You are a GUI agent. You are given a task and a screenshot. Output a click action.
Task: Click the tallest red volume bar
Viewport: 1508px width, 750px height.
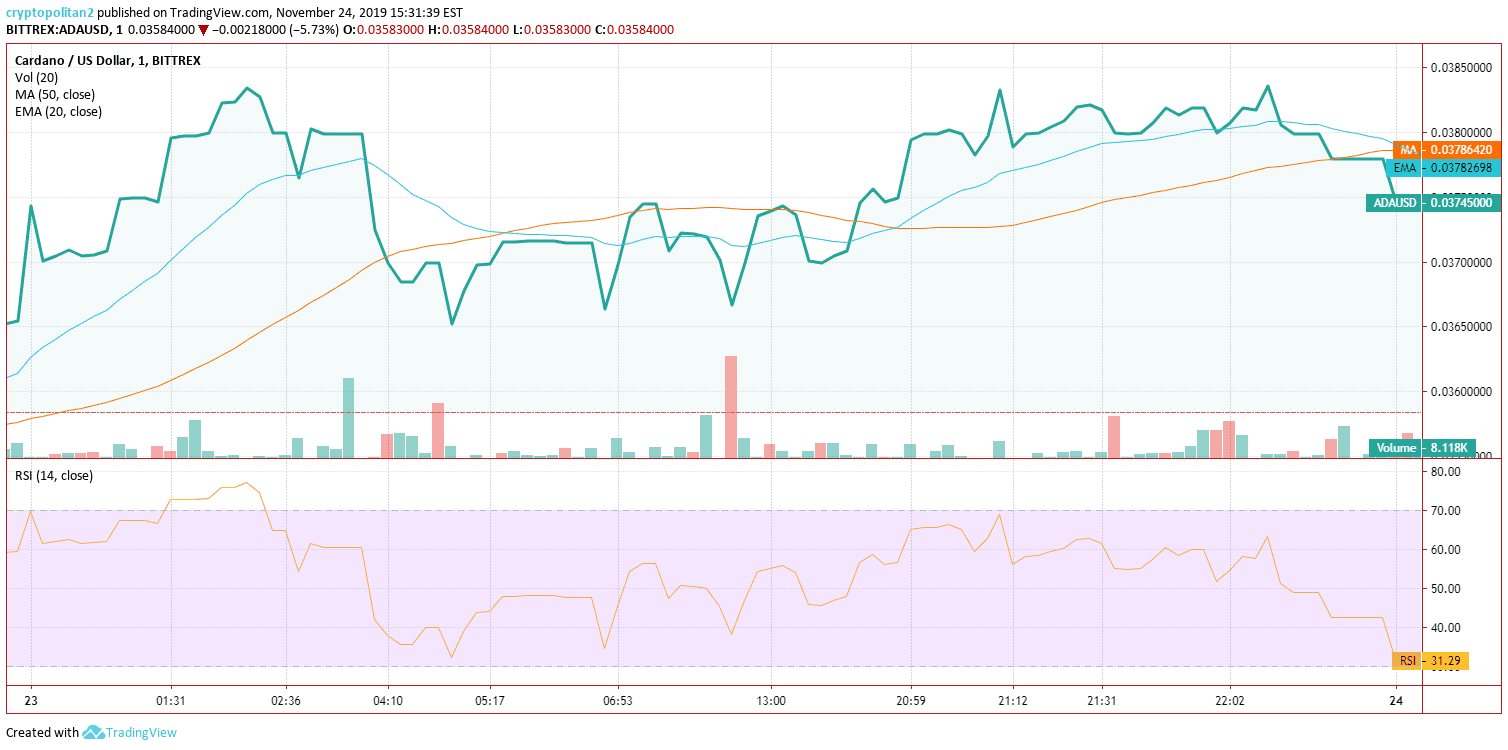pyautogui.click(x=731, y=407)
